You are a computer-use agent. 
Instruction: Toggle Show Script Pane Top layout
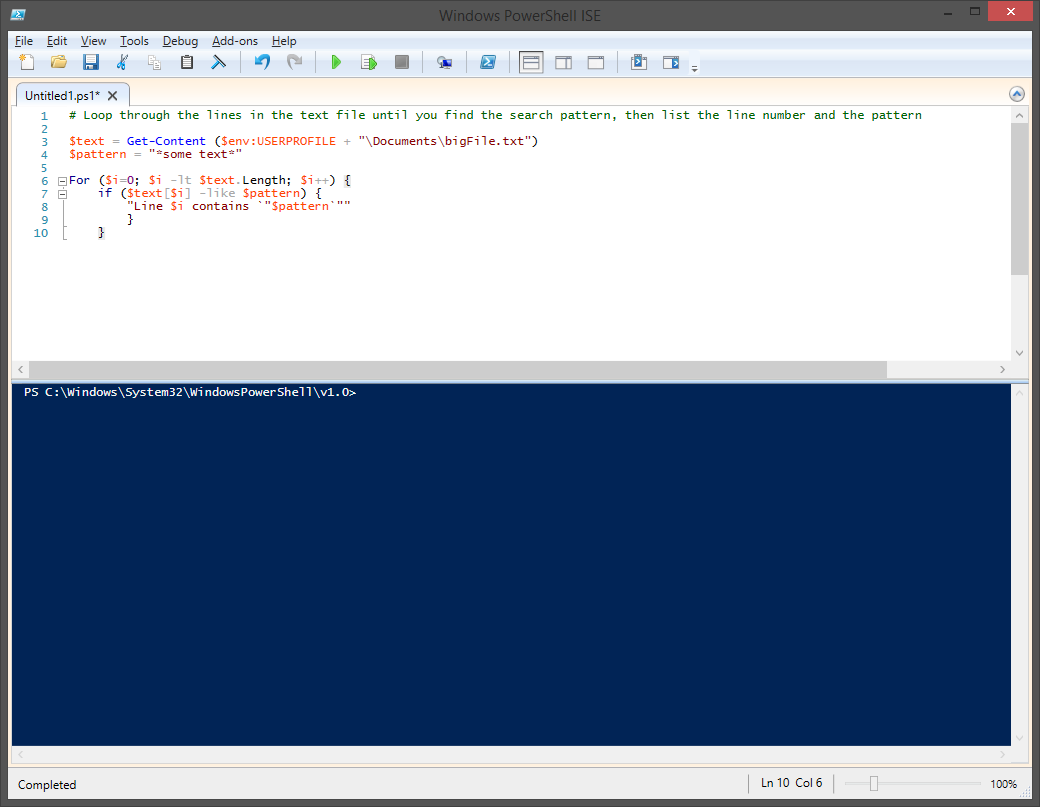coord(531,62)
